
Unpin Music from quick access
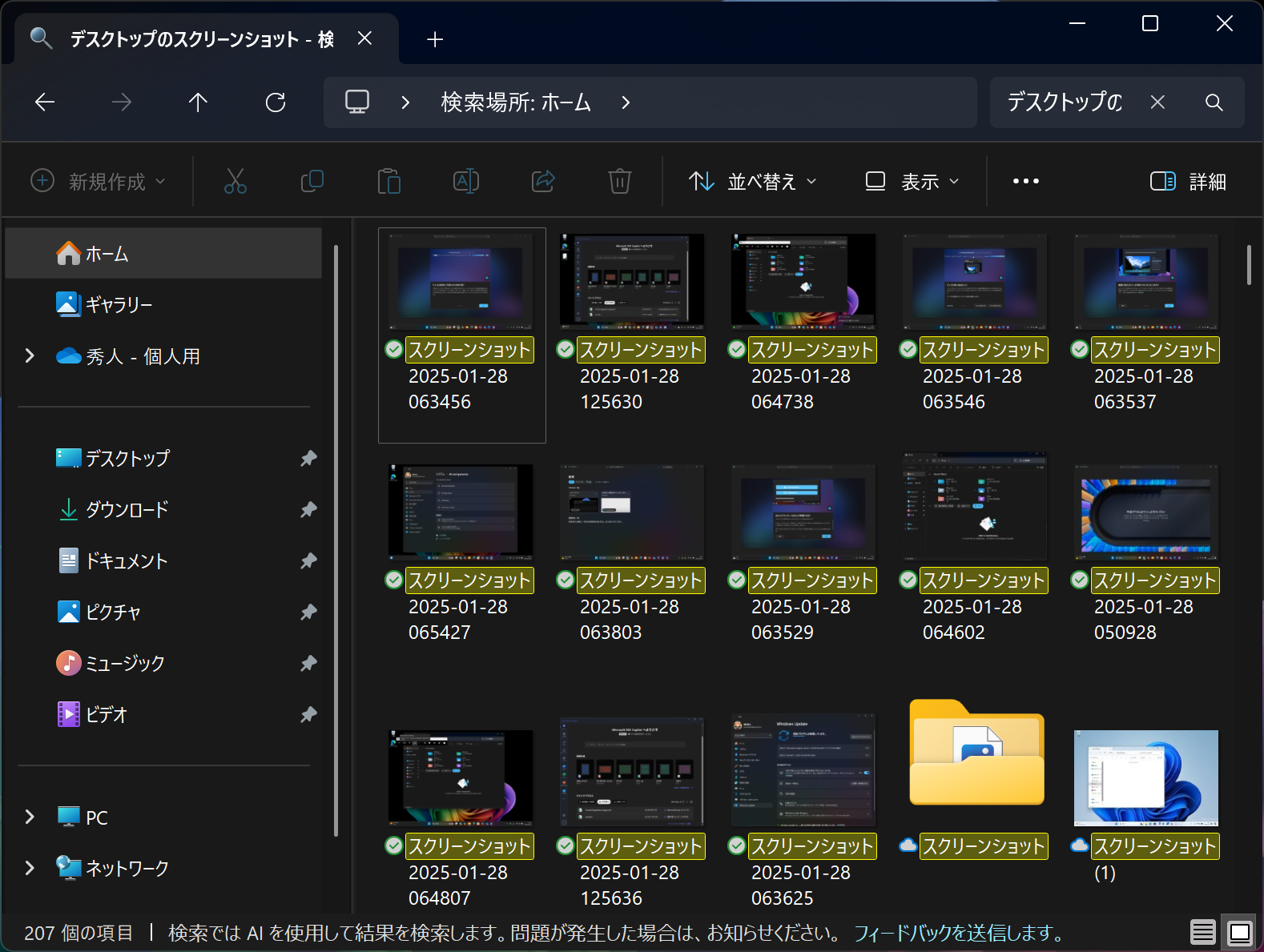(x=308, y=663)
